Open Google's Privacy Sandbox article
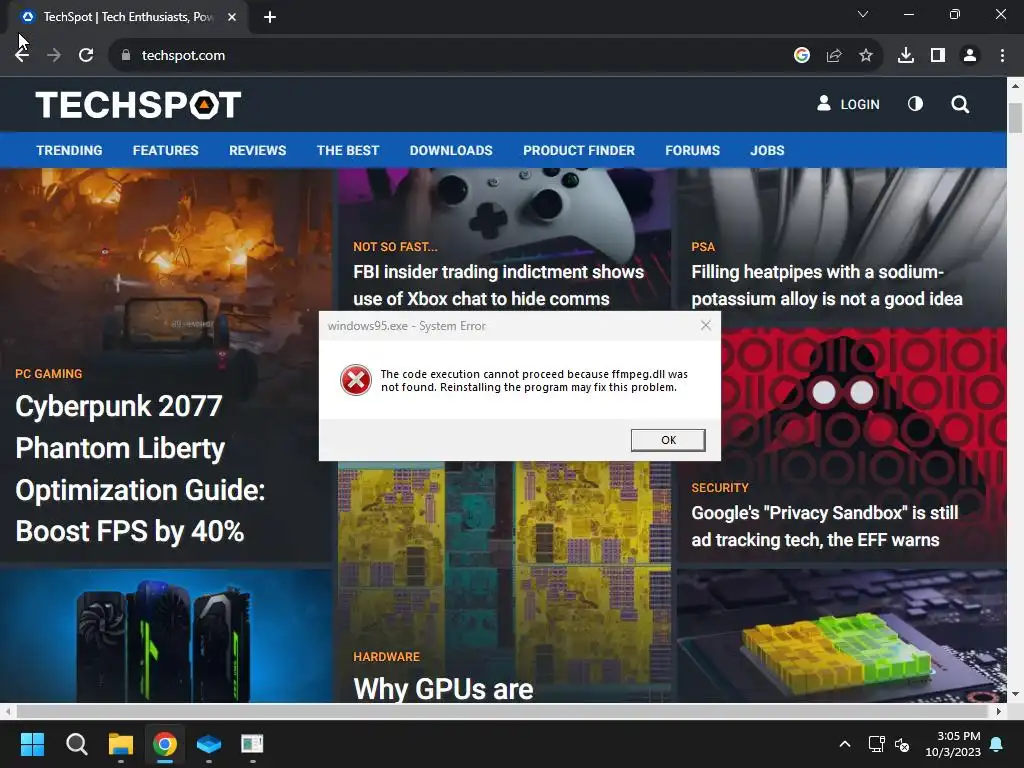 (x=825, y=526)
